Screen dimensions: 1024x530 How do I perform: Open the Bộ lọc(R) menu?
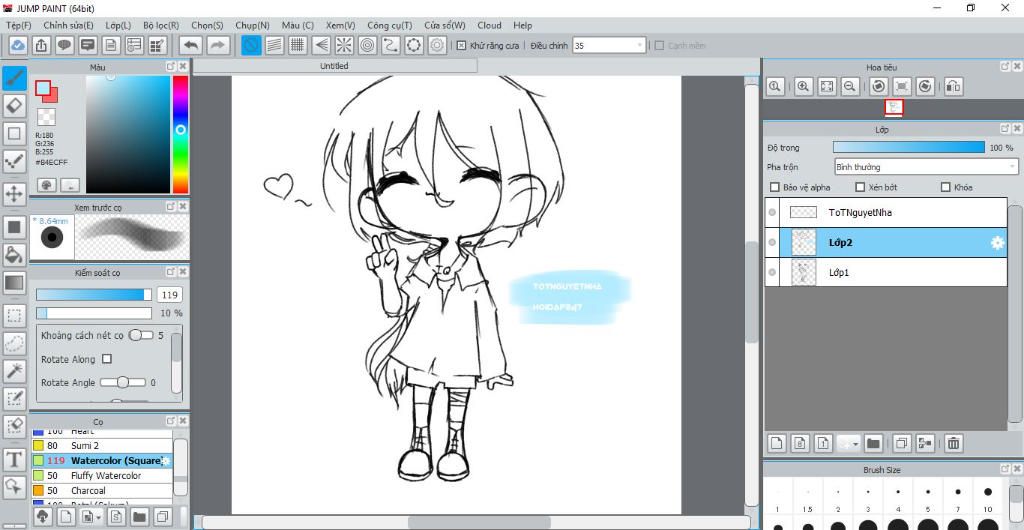click(161, 25)
